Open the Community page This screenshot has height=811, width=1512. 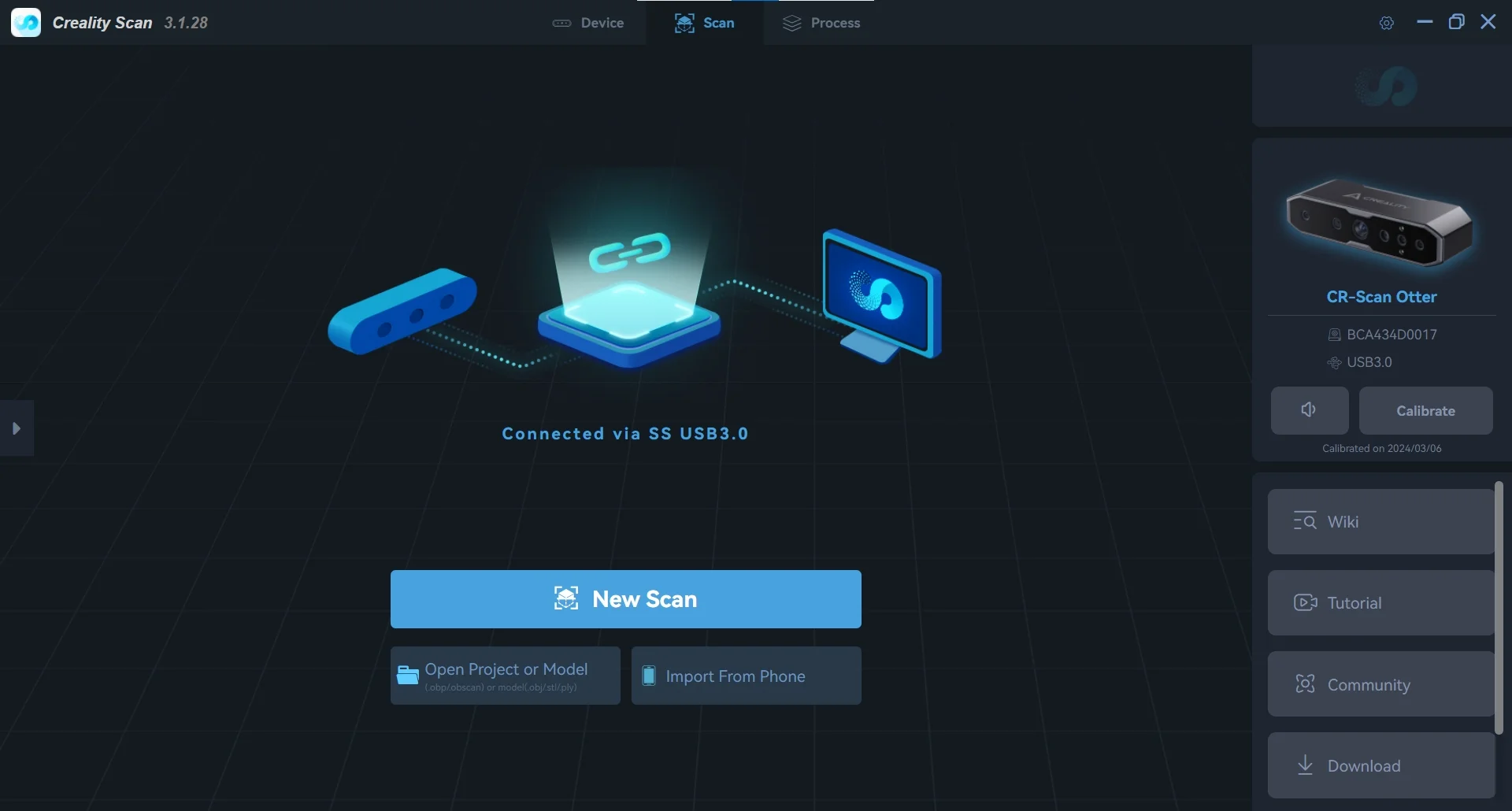[1380, 684]
